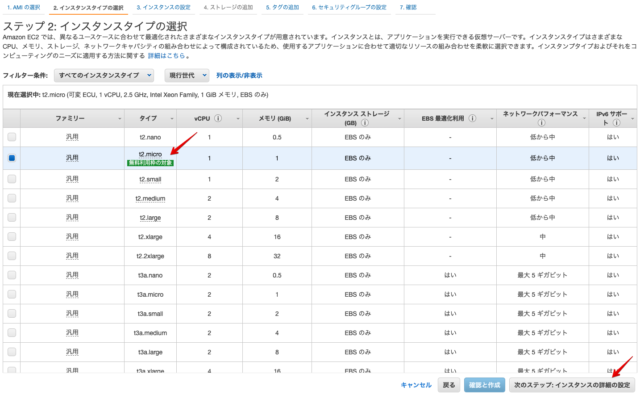640x395 pixels.
Task: Click the キャンセル link
Action: pos(416,385)
